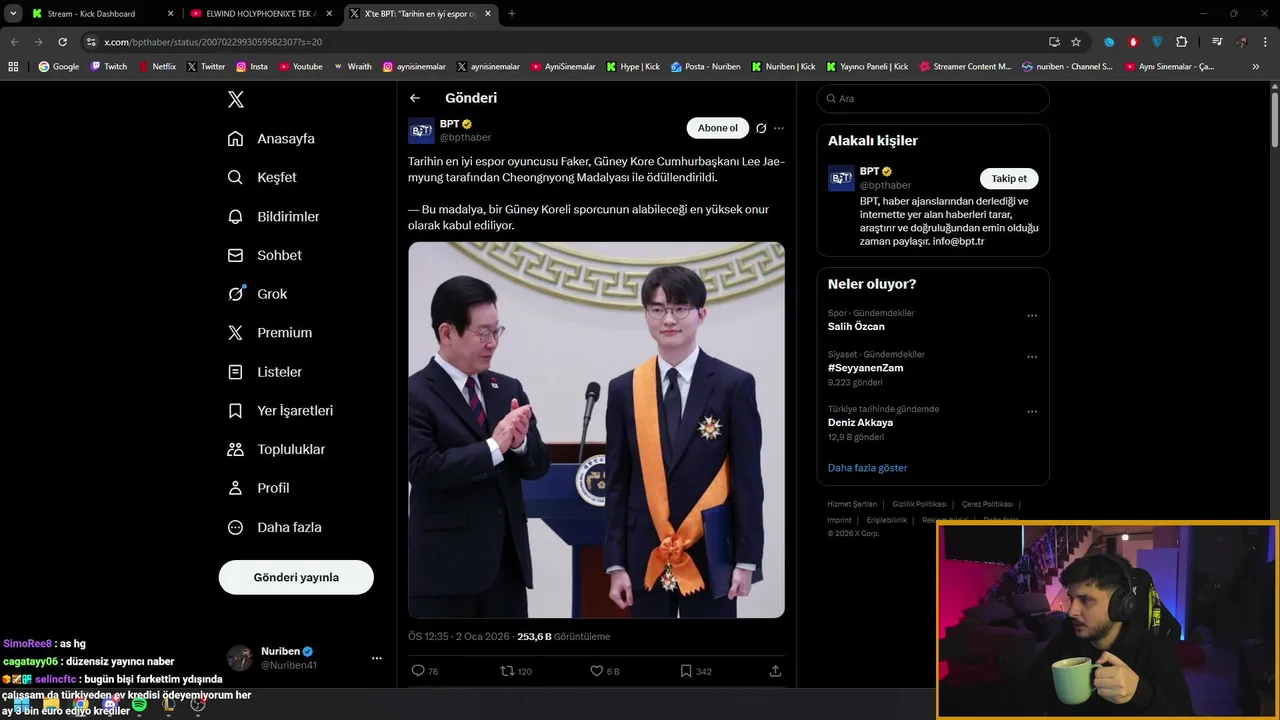Image resolution: width=1280 pixels, height=720 pixels.
Task: Switch to ELWIND HOLYPHOENIX YouTube tab
Action: [x=262, y=13]
